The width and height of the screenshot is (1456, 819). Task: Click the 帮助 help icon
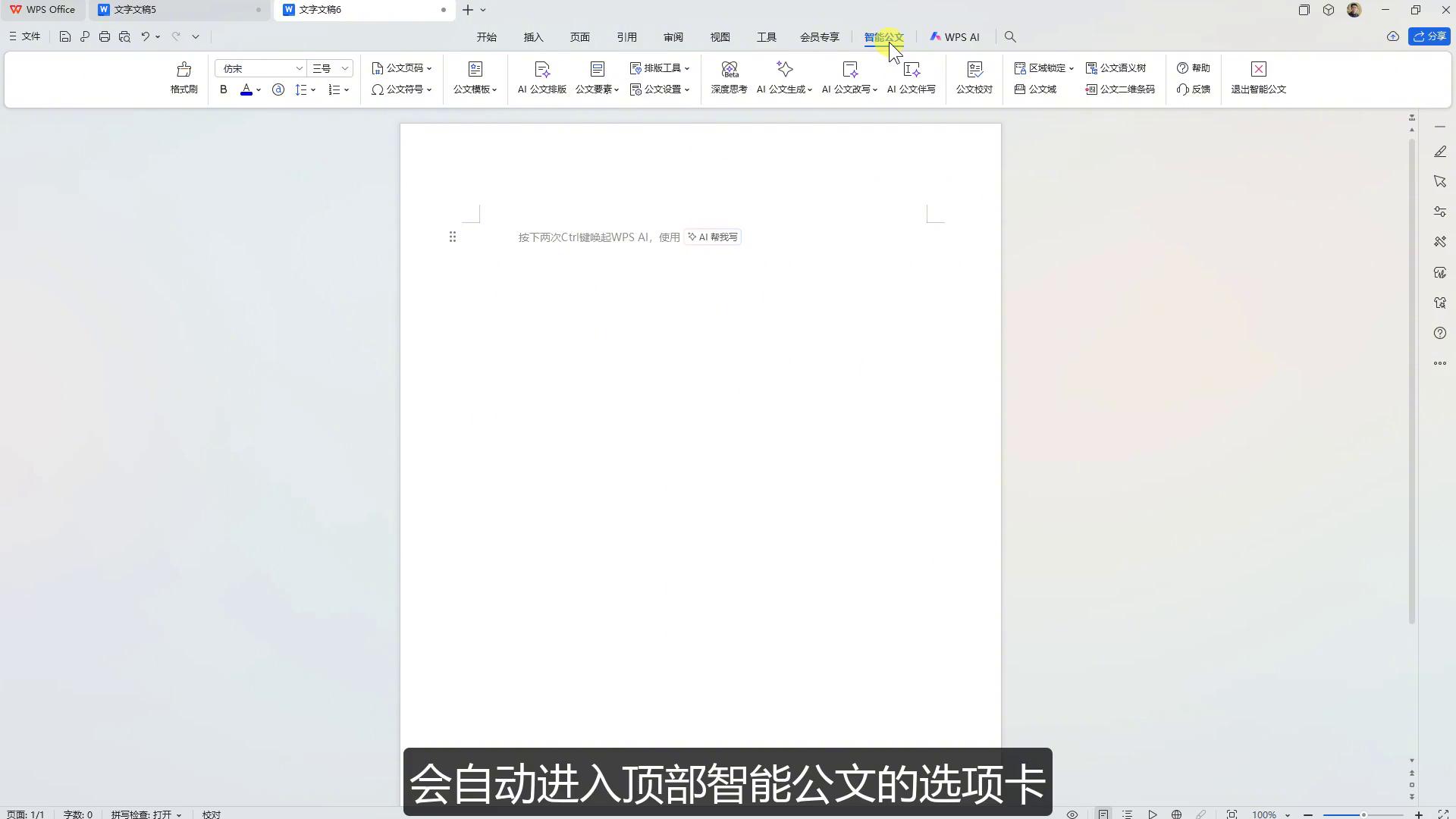coord(1193,67)
